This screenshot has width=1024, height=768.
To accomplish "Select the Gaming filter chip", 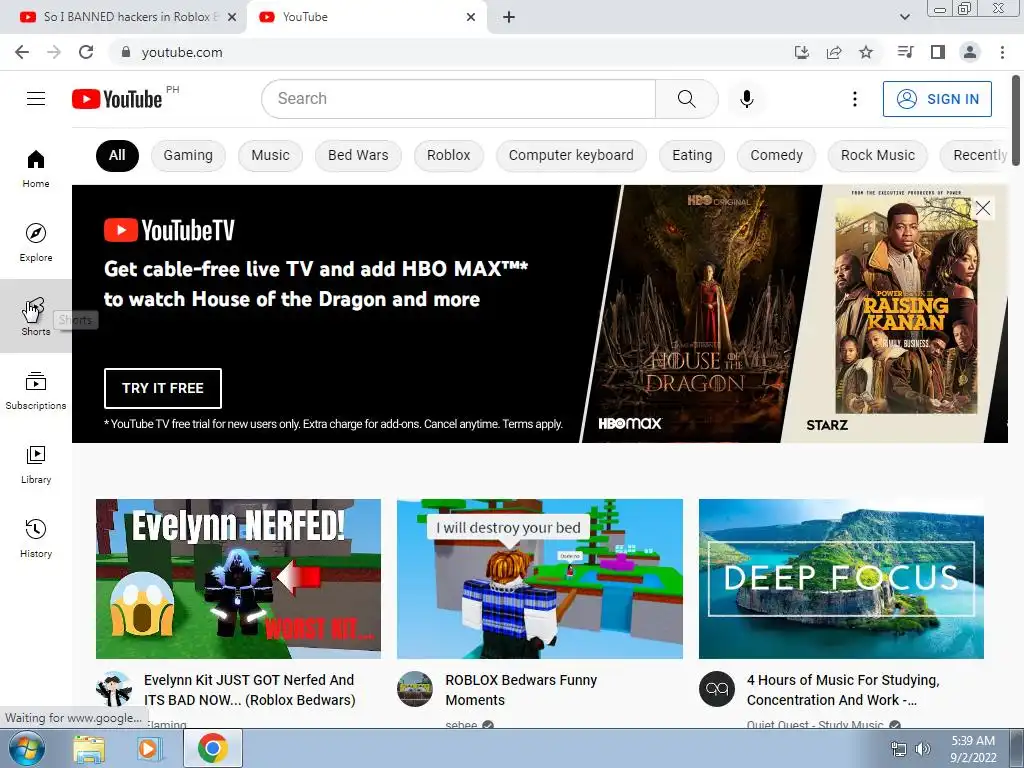I will point(188,155).
